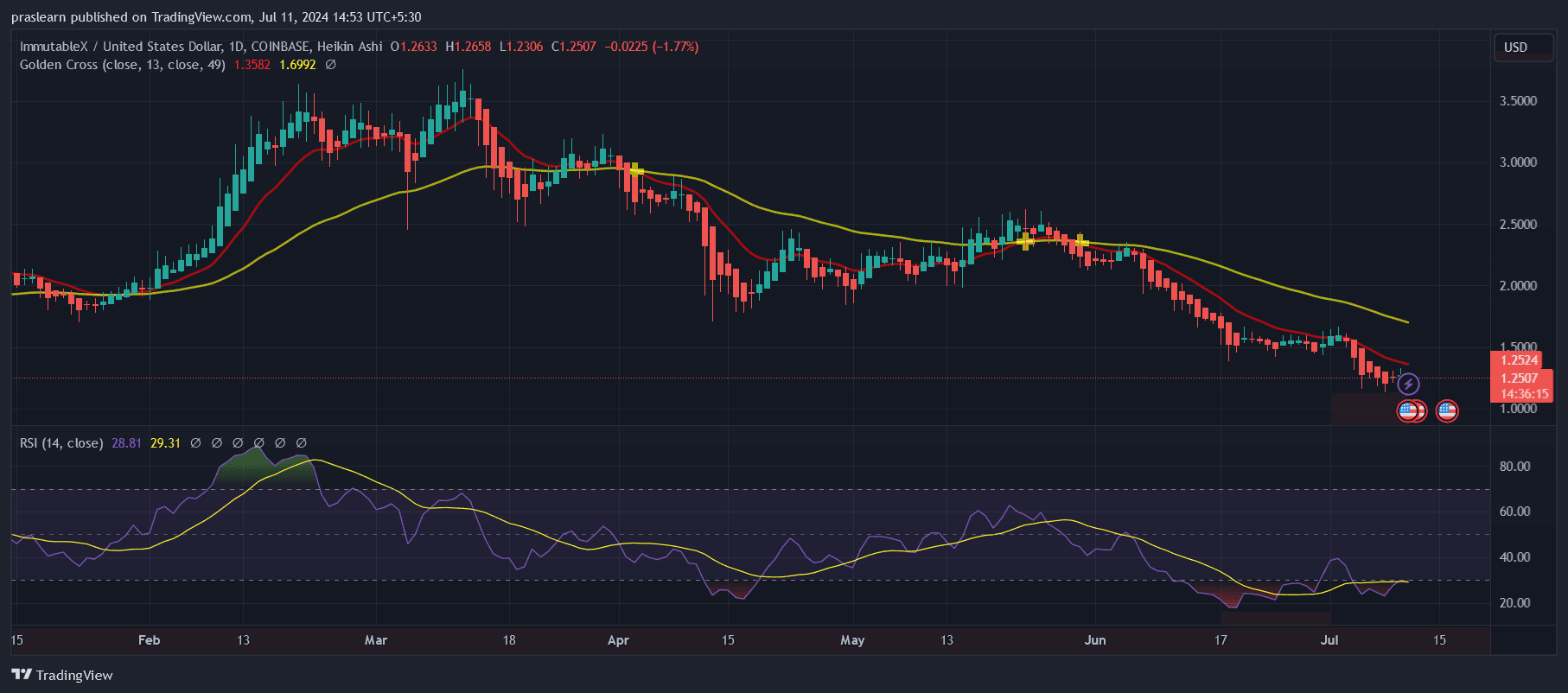
Task: Click the 2.5000 price axis label
Action: pos(1518,225)
